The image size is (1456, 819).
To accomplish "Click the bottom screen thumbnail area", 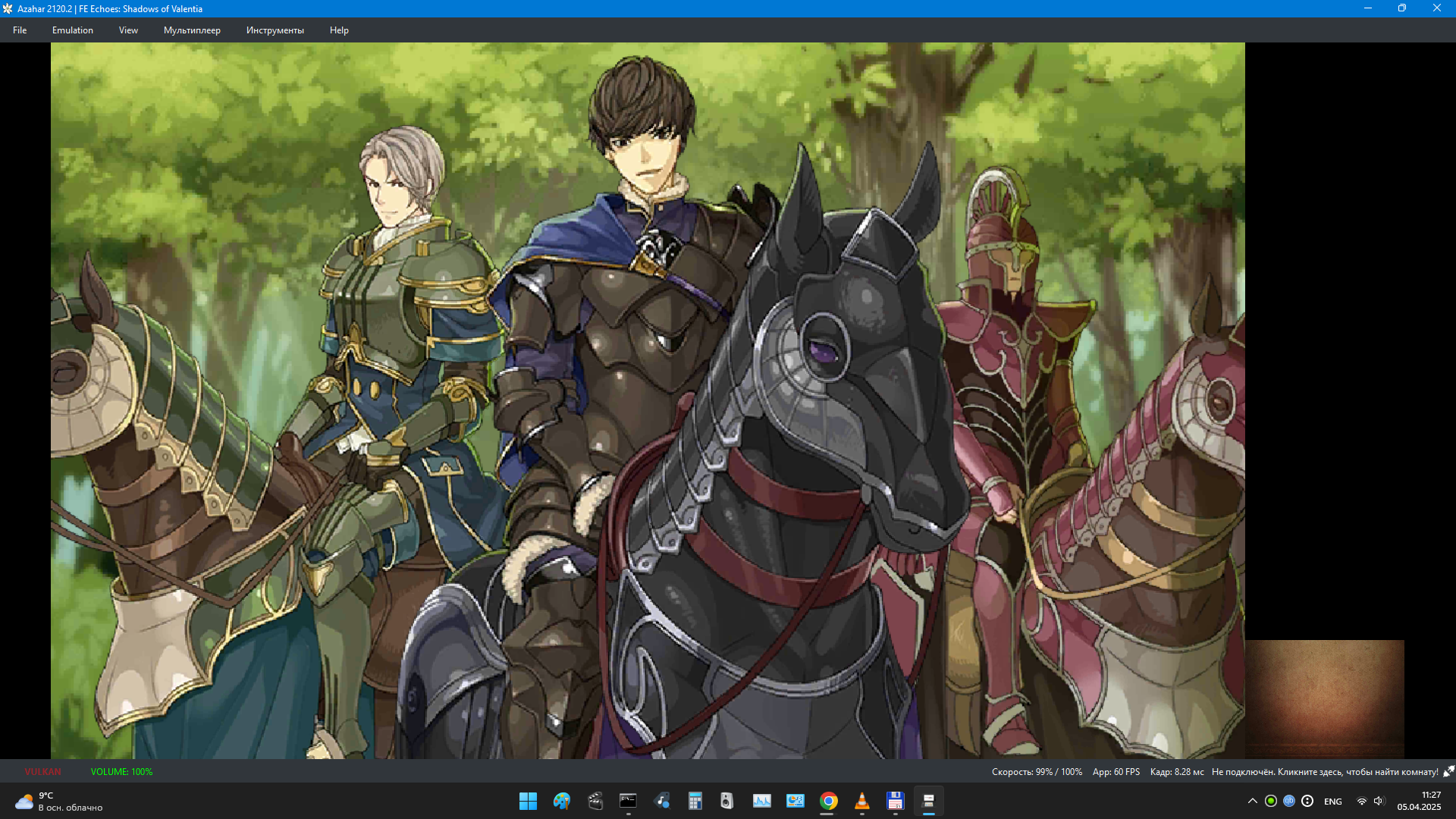I will tap(1324, 699).
